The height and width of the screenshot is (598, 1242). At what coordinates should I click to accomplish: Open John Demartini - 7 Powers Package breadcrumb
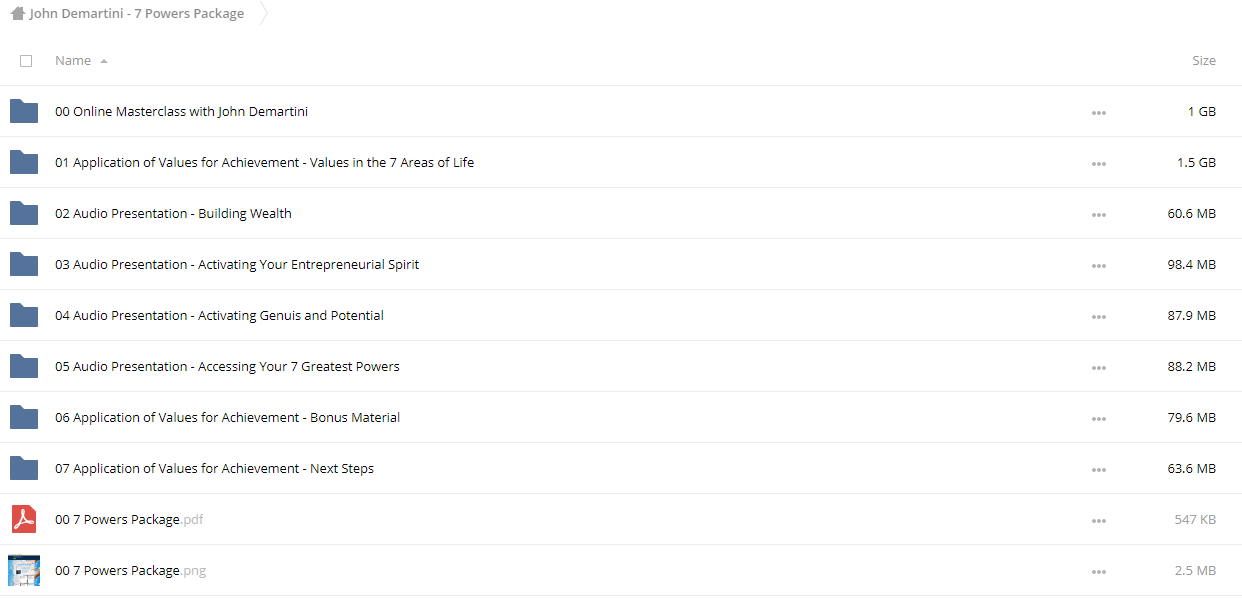pyautogui.click(x=136, y=14)
